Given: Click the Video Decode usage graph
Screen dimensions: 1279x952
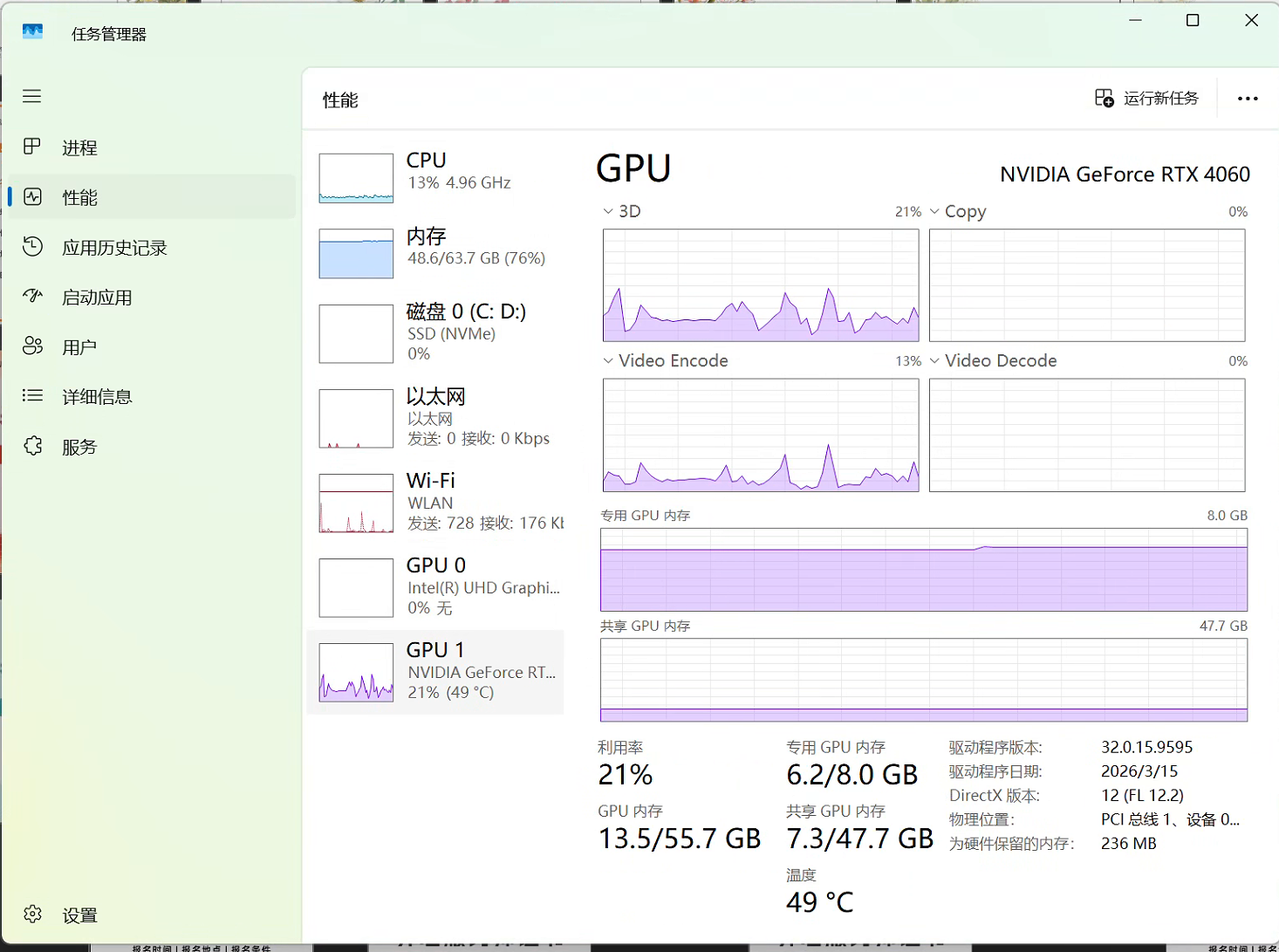Looking at the screenshot, I should (1087, 435).
